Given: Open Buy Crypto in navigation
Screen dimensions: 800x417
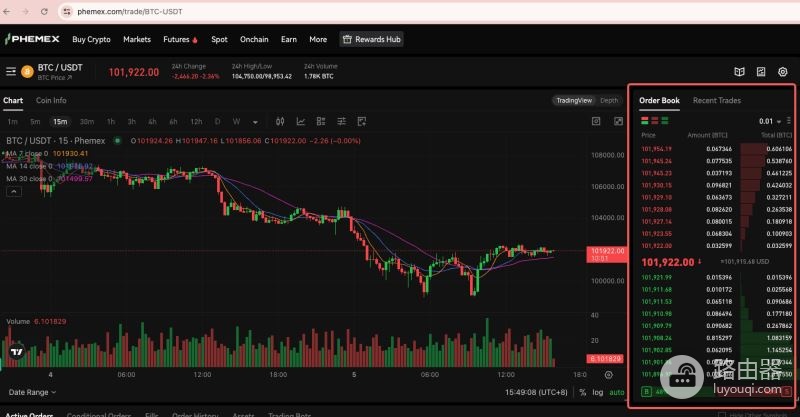Looking at the screenshot, I should coord(91,39).
